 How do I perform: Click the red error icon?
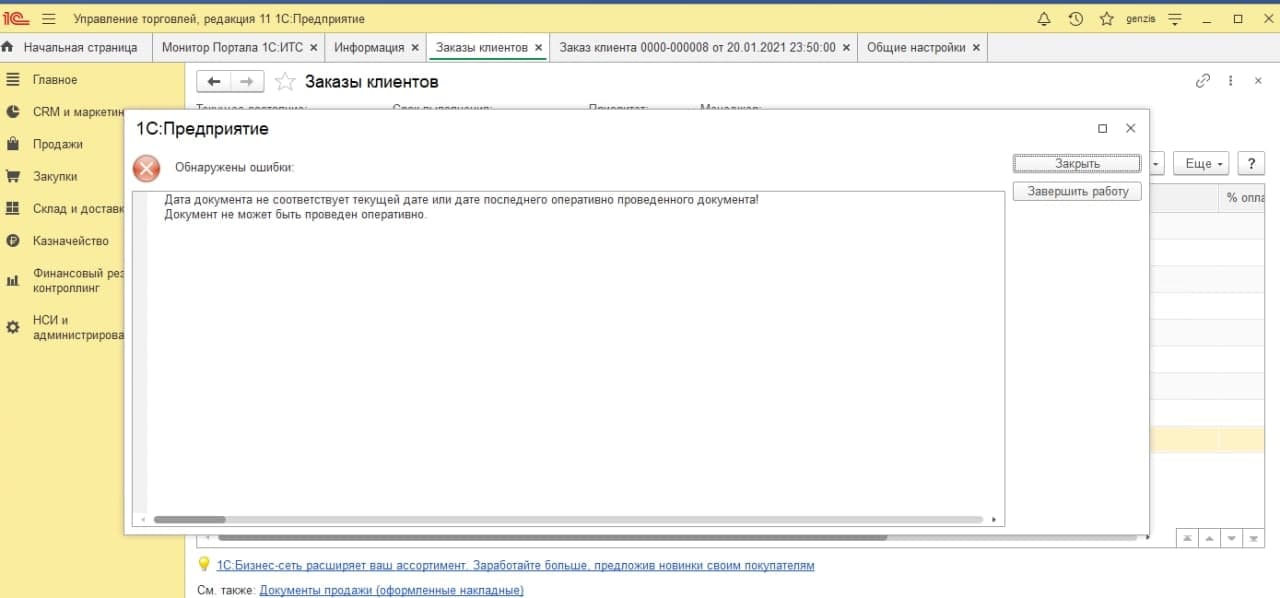[x=147, y=167]
